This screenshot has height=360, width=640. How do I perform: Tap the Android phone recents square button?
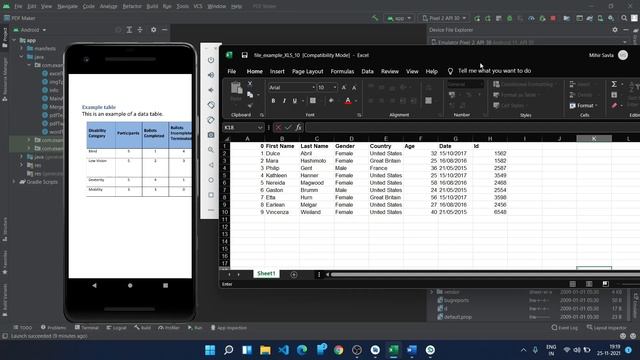click(x=165, y=285)
